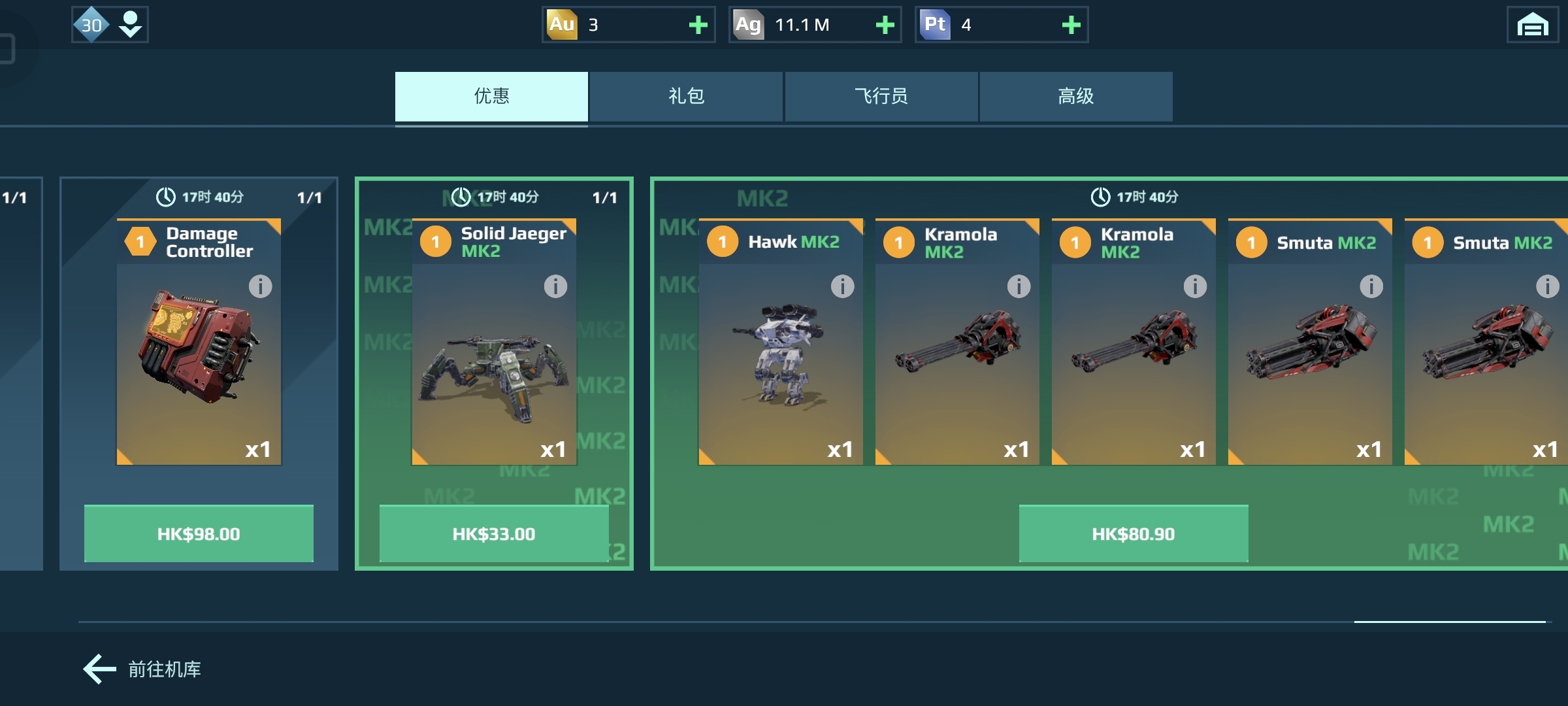Buy the MK2 bundle for HK$80.90
Viewport: 1568px width, 706px height.
pos(1134,533)
